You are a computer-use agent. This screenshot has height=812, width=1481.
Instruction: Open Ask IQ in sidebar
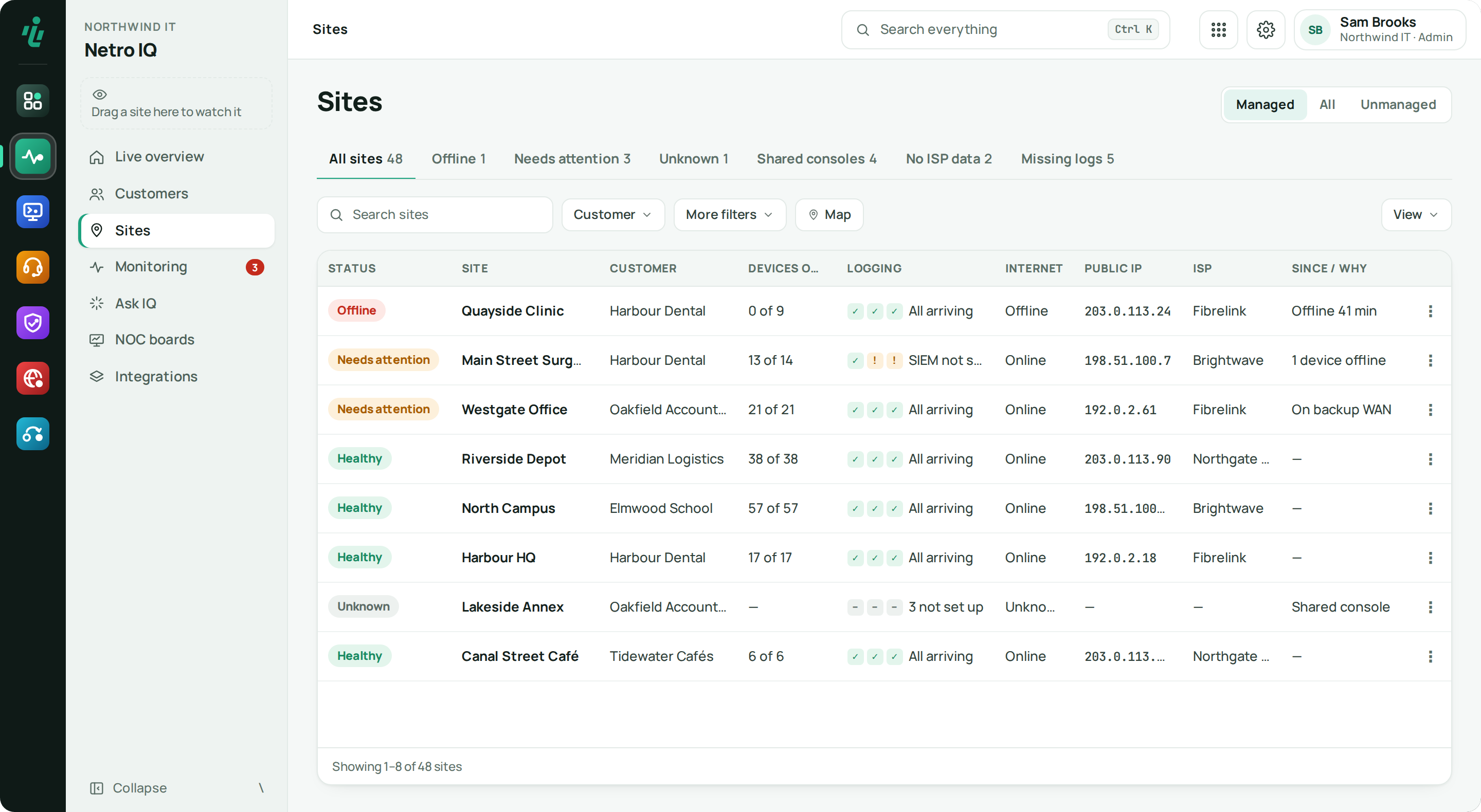176,303
